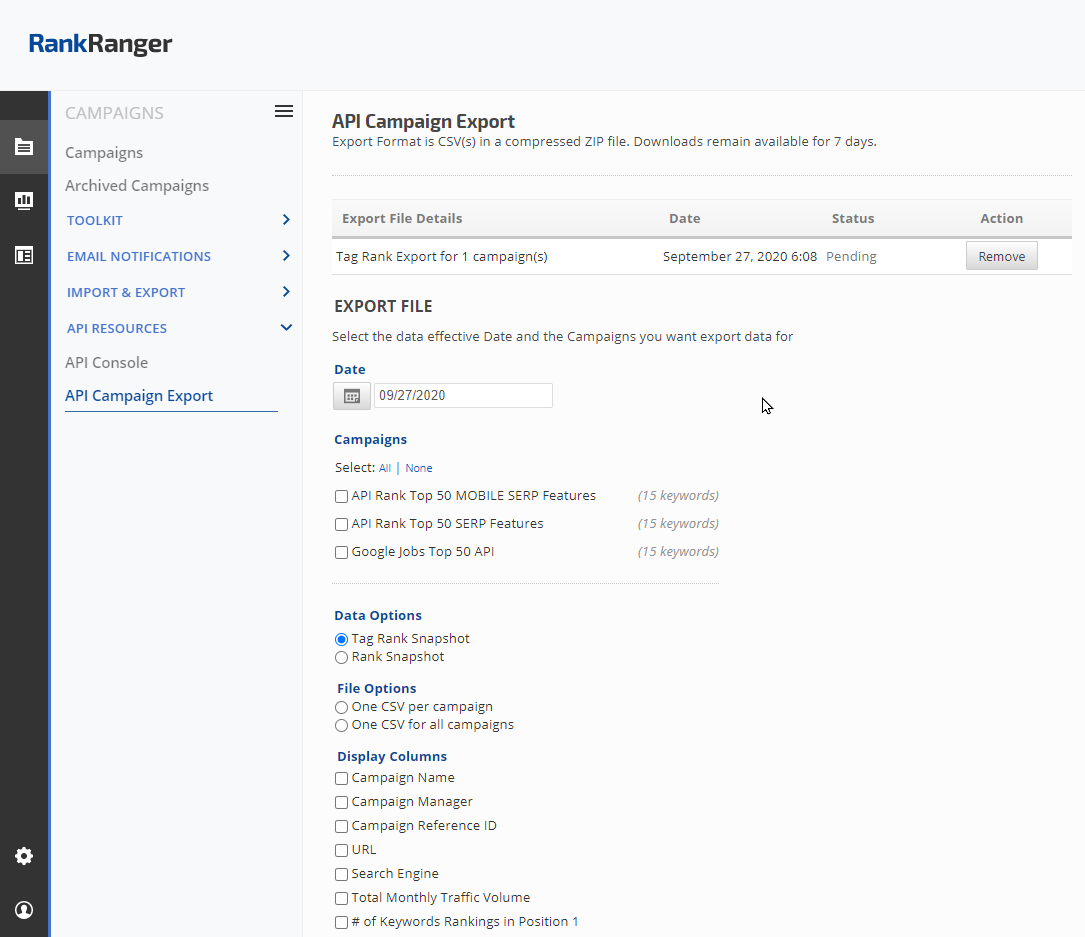This screenshot has width=1085, height=937.
Task: Check the Google Jobs Top 50 API campaign
Action: [342, 552]
